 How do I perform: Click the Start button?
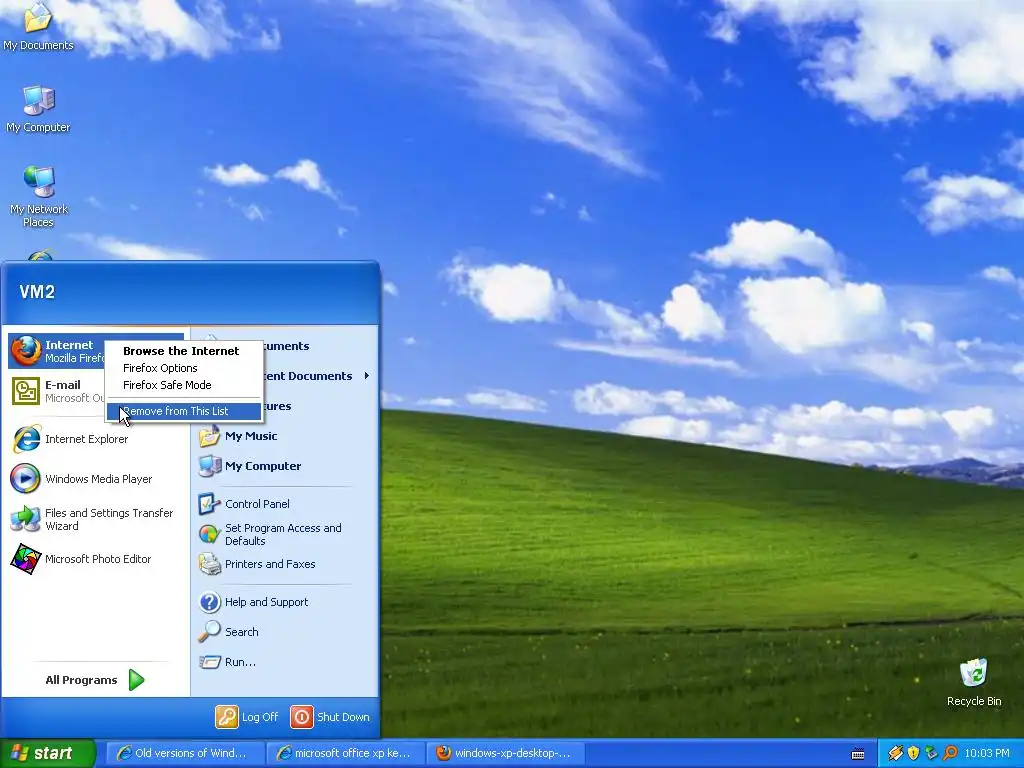click(x=48, y=753)
